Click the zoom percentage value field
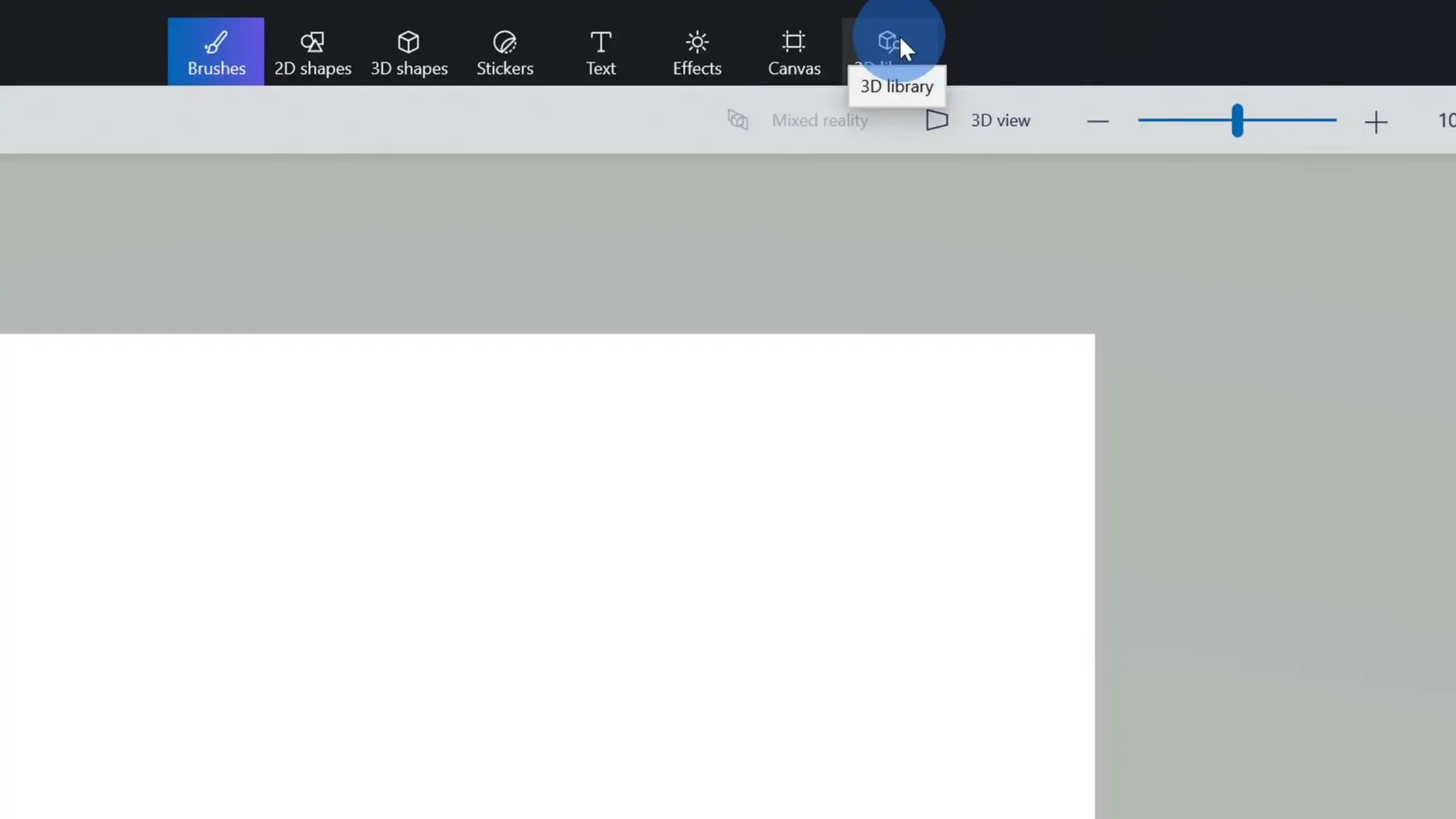 (1446, 121)
